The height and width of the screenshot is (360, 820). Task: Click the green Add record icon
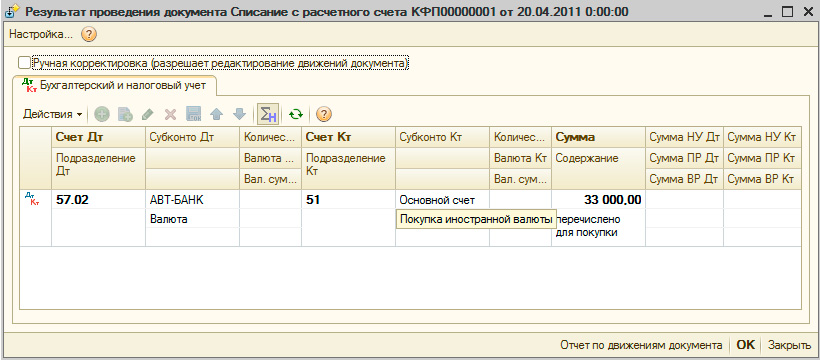click(x=102, y=114)
